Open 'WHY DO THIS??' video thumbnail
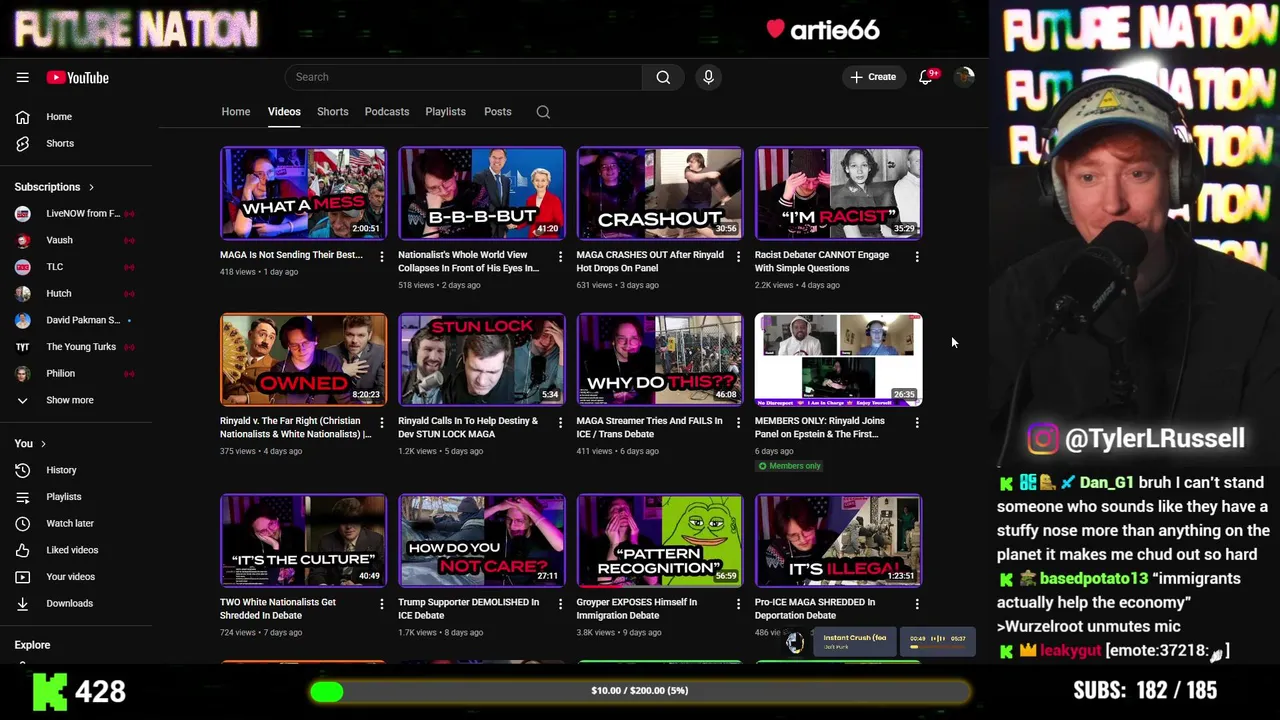Image resolution: width=1280 pixels, height=720 pixels. pos(660,360)
